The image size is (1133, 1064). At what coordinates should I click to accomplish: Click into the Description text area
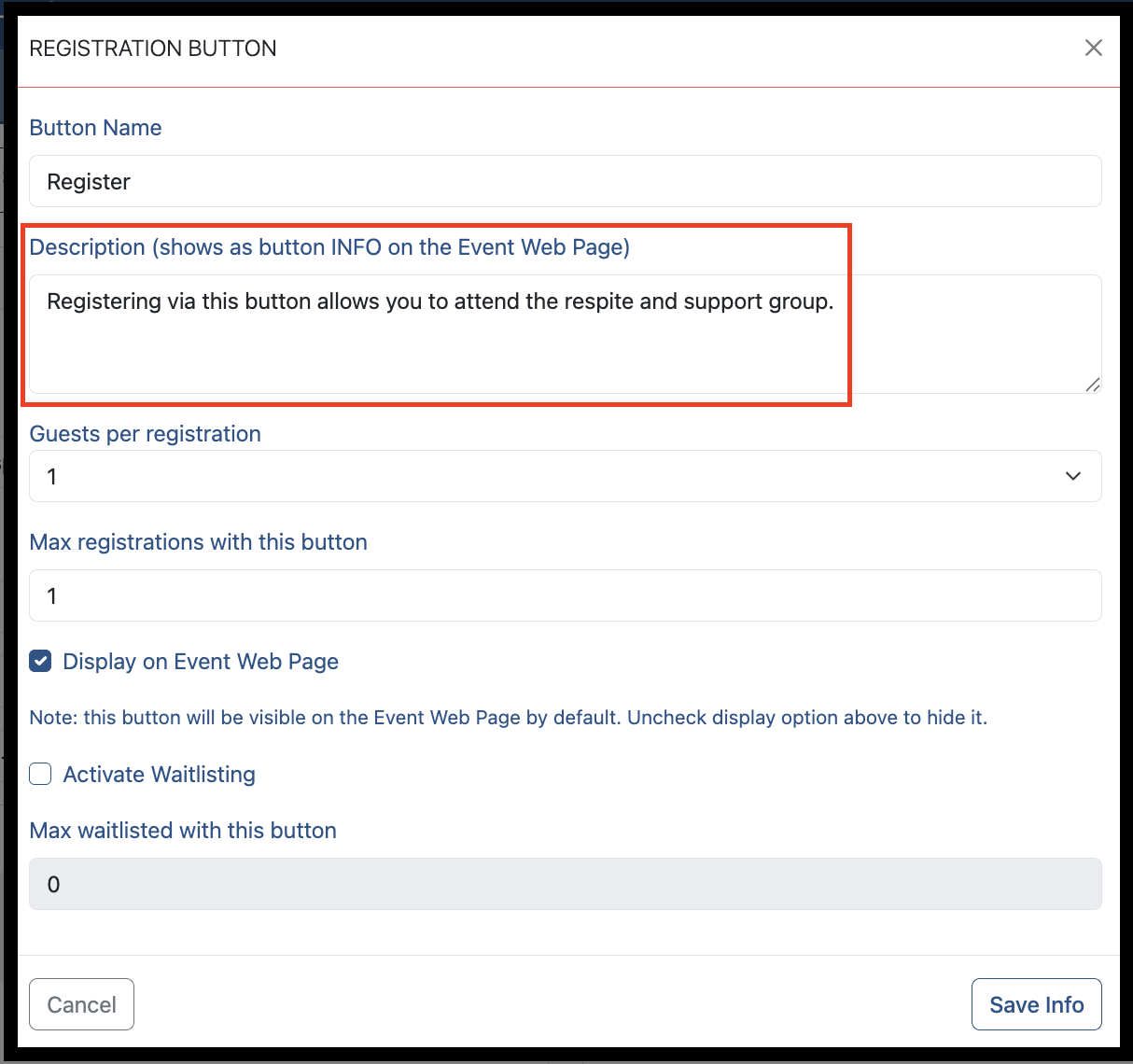pos(566,334)
